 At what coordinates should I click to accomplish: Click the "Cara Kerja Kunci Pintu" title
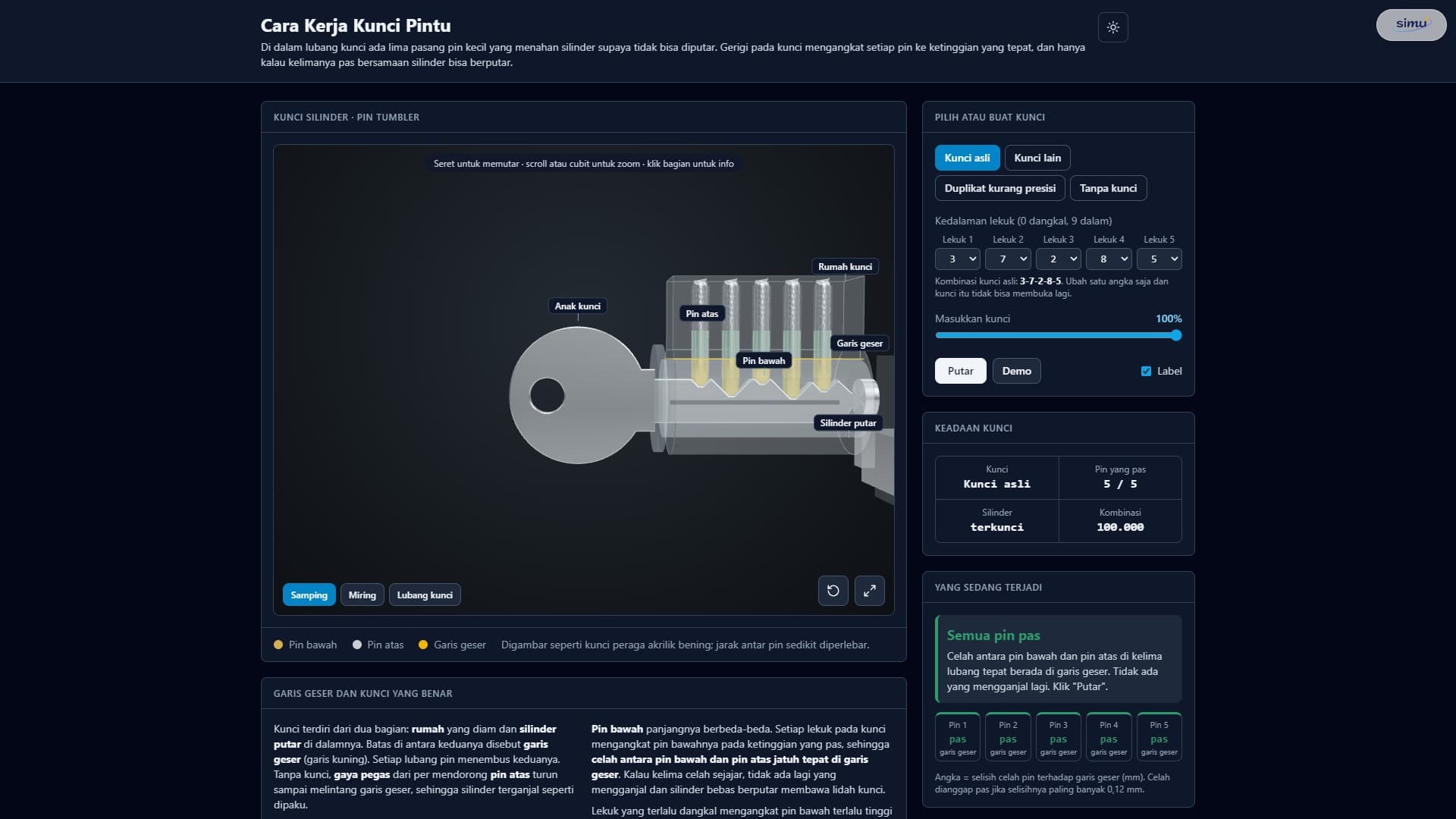coord(356,26)
